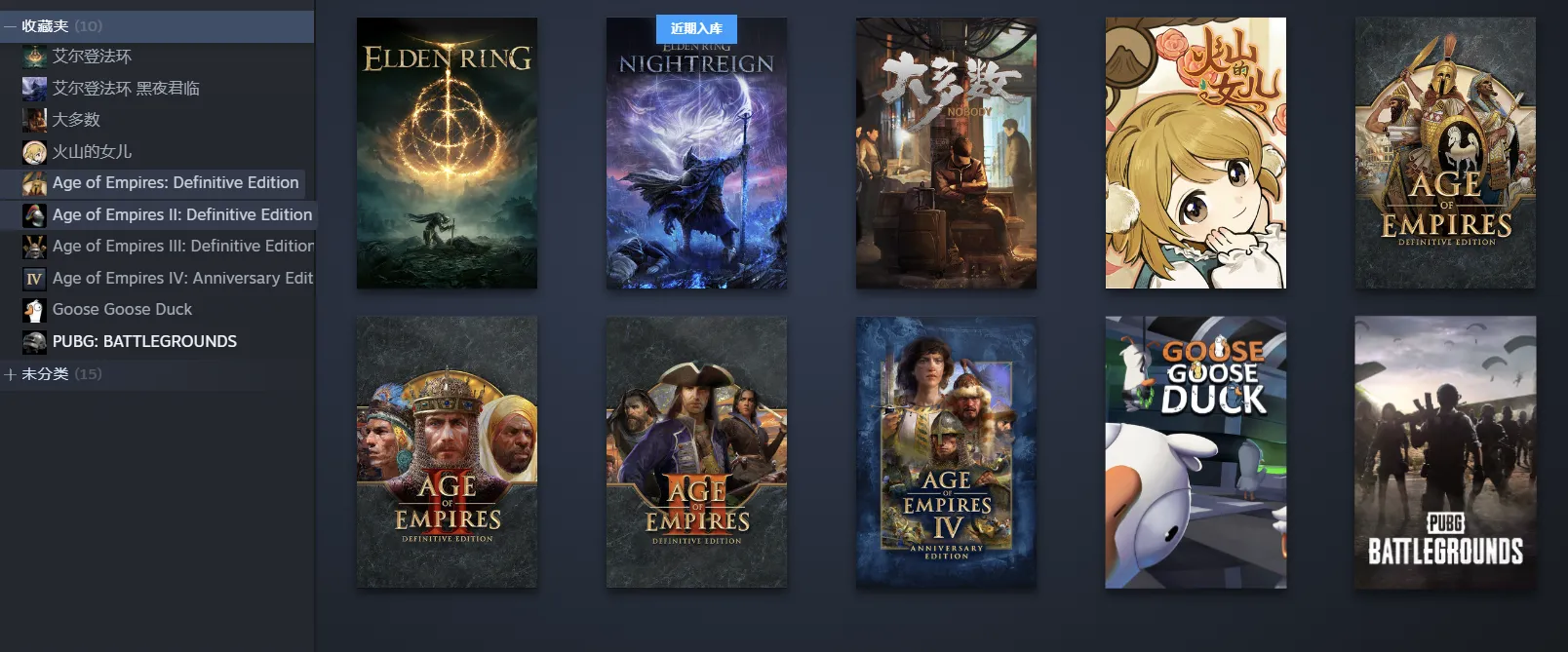This screenshot has width=1568, height=652.
Task: Click the Goose Goose Duck sidebar icon
Action: coord(34,310)
